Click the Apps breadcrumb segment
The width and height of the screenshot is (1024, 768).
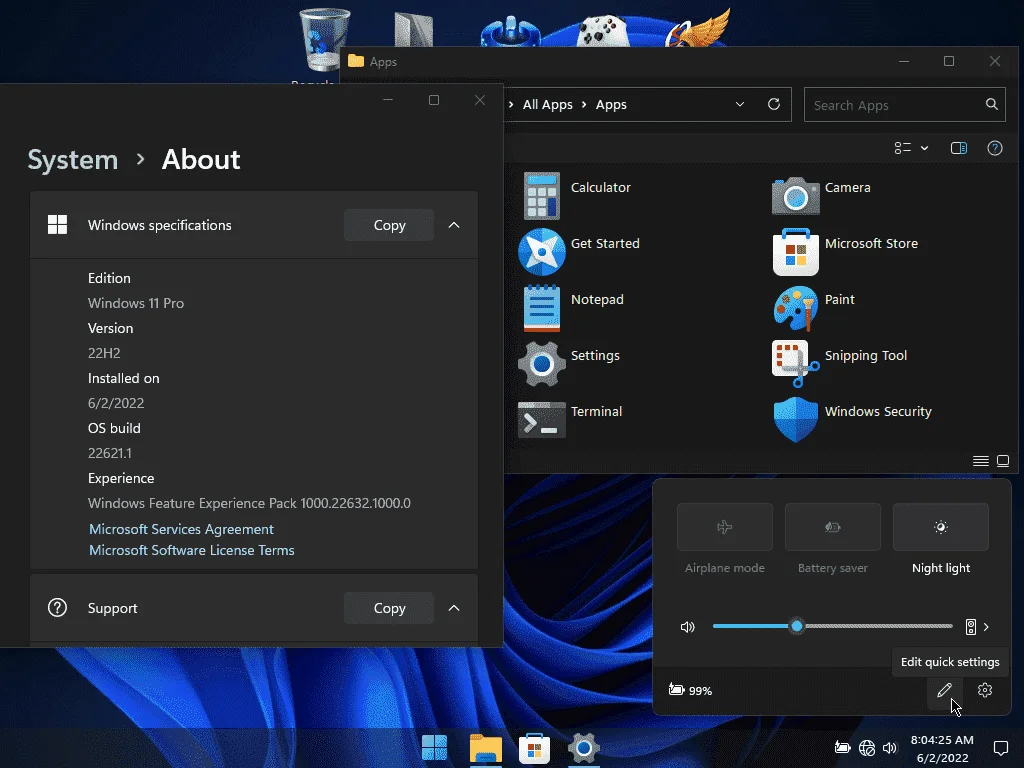pos(611,104)
